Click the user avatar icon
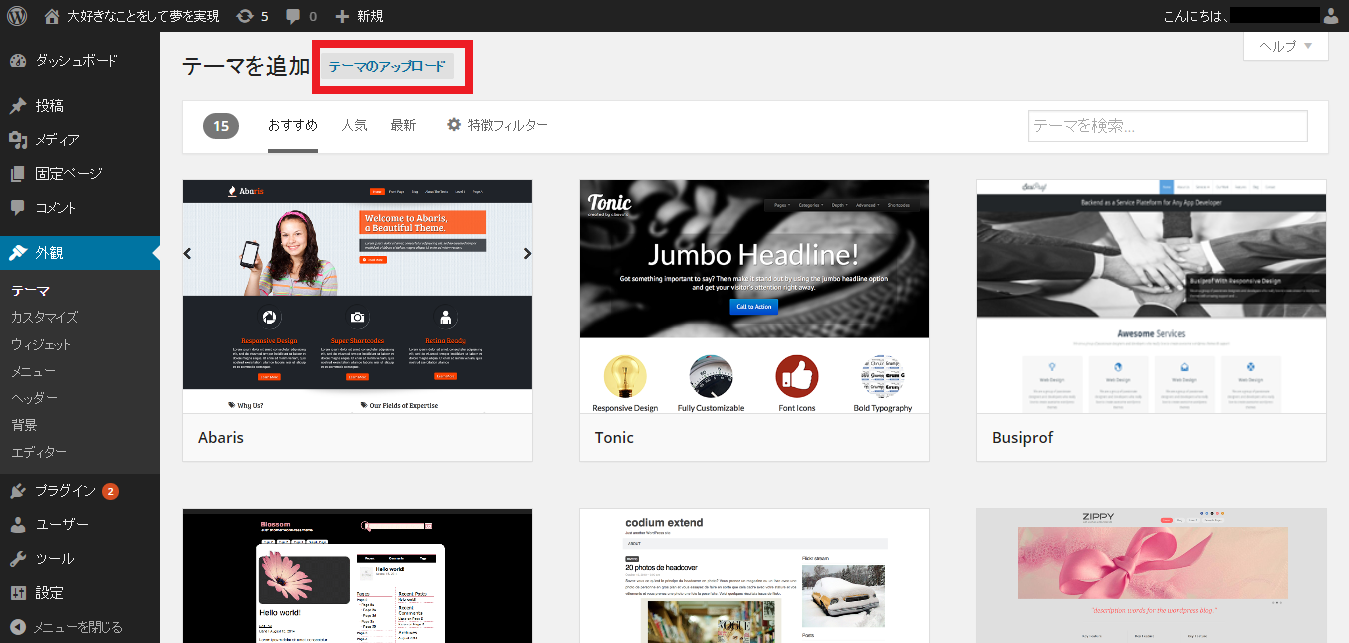Viewport: 1349px width, 643px height. [1330, 16]
